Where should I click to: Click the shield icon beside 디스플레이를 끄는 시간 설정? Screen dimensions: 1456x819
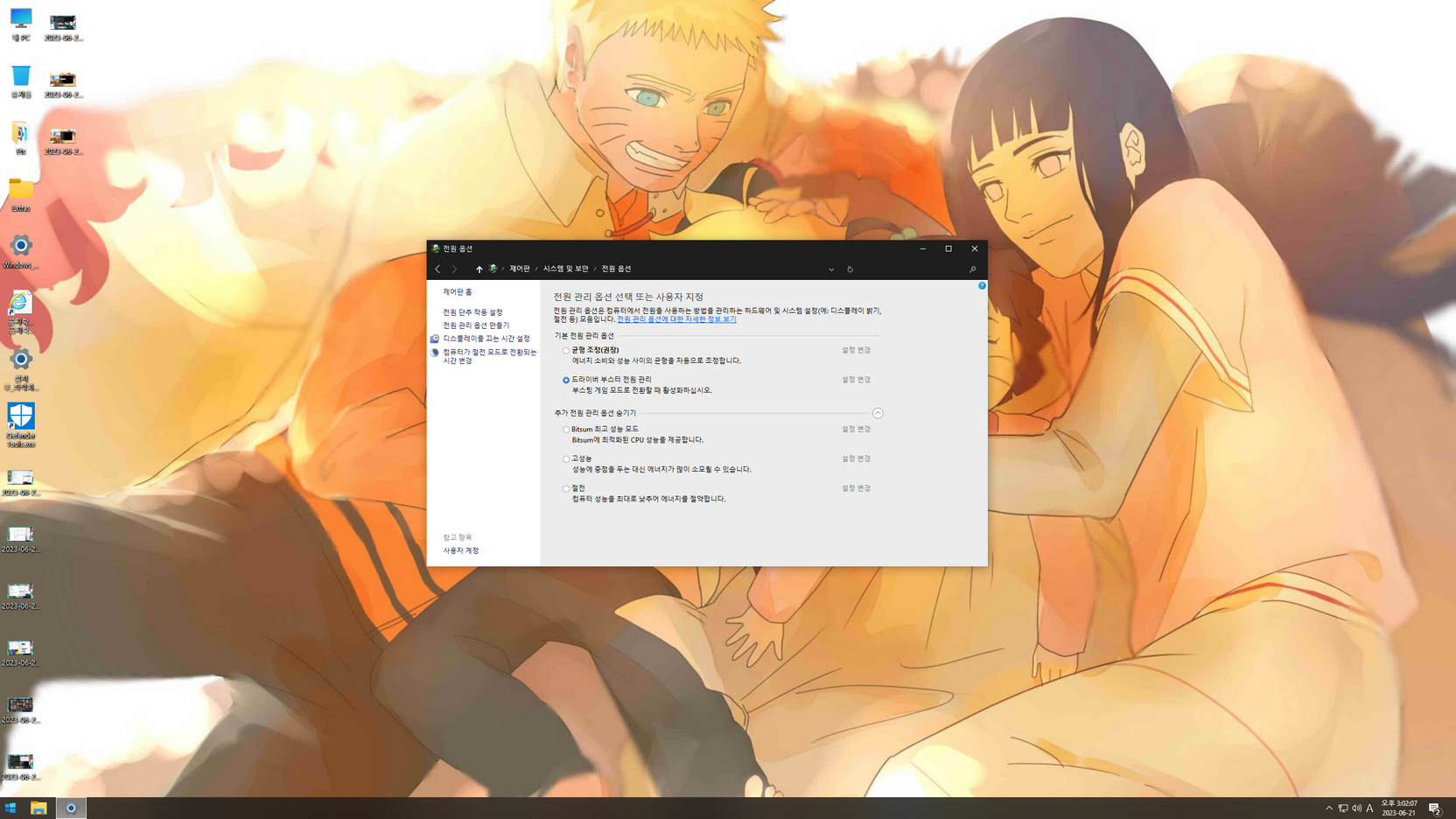434,339
